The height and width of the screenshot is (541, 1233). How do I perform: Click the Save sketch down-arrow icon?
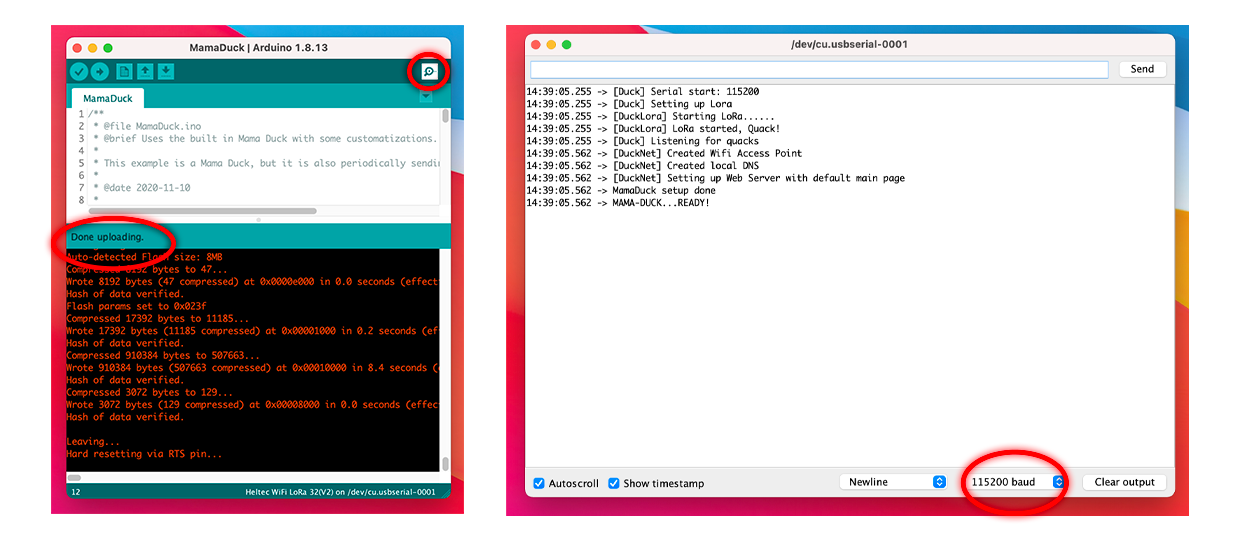point(166,71)
